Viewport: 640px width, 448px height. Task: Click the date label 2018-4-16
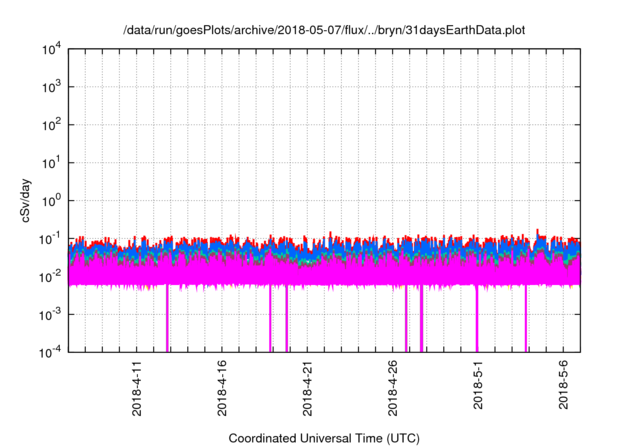222,388
